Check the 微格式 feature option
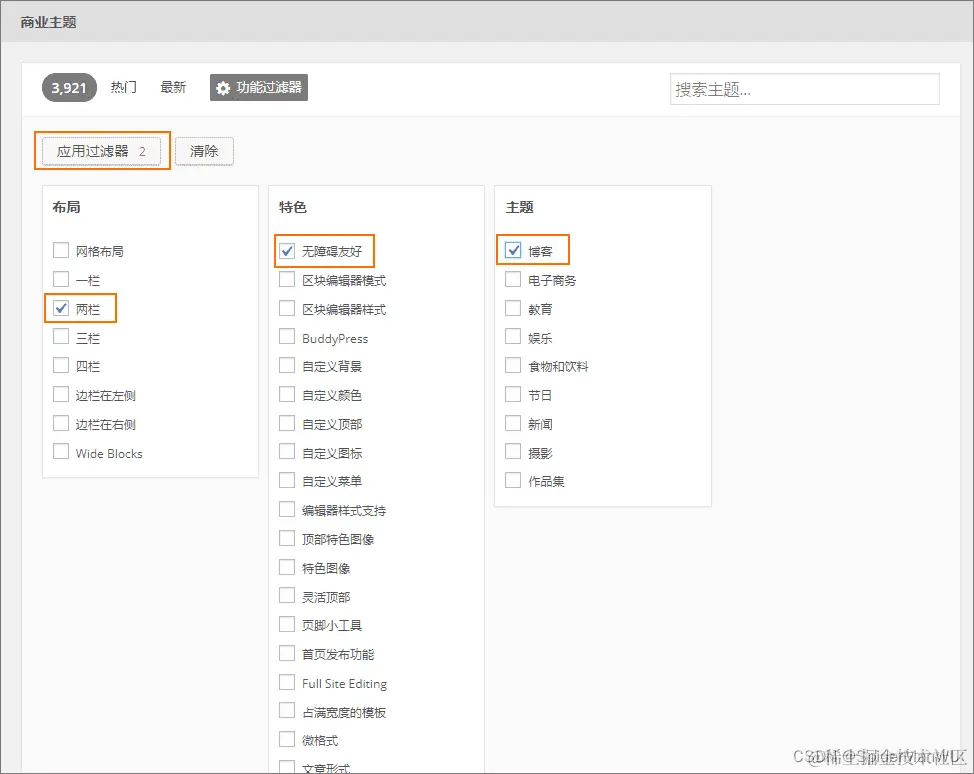974x774 pixels. (287, 741)
